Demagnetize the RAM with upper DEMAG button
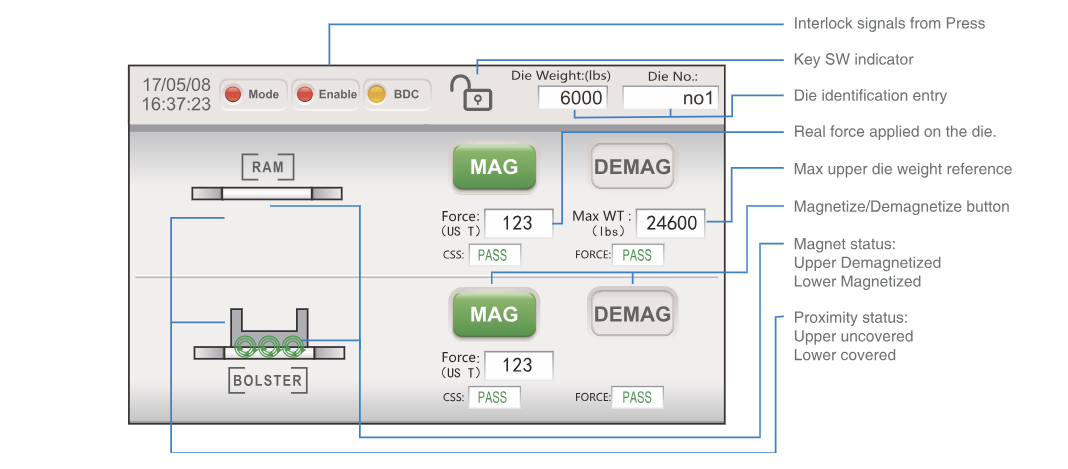 coord(633,167)
